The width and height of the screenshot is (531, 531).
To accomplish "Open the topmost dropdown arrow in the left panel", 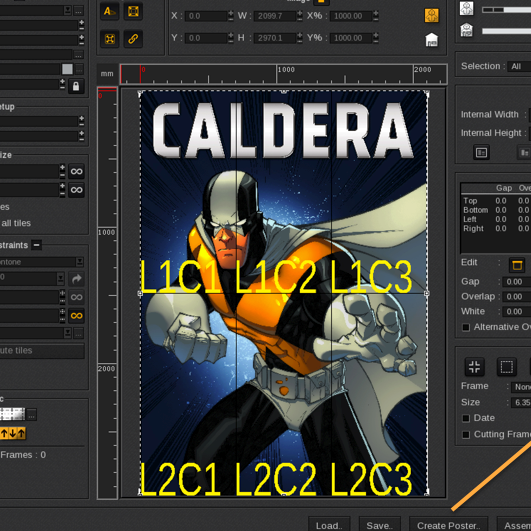I will [68, 10].
